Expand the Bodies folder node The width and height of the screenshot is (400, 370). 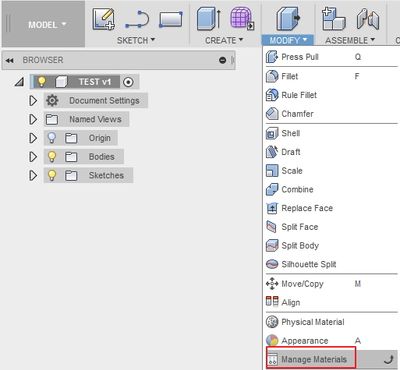pos(33,156)
